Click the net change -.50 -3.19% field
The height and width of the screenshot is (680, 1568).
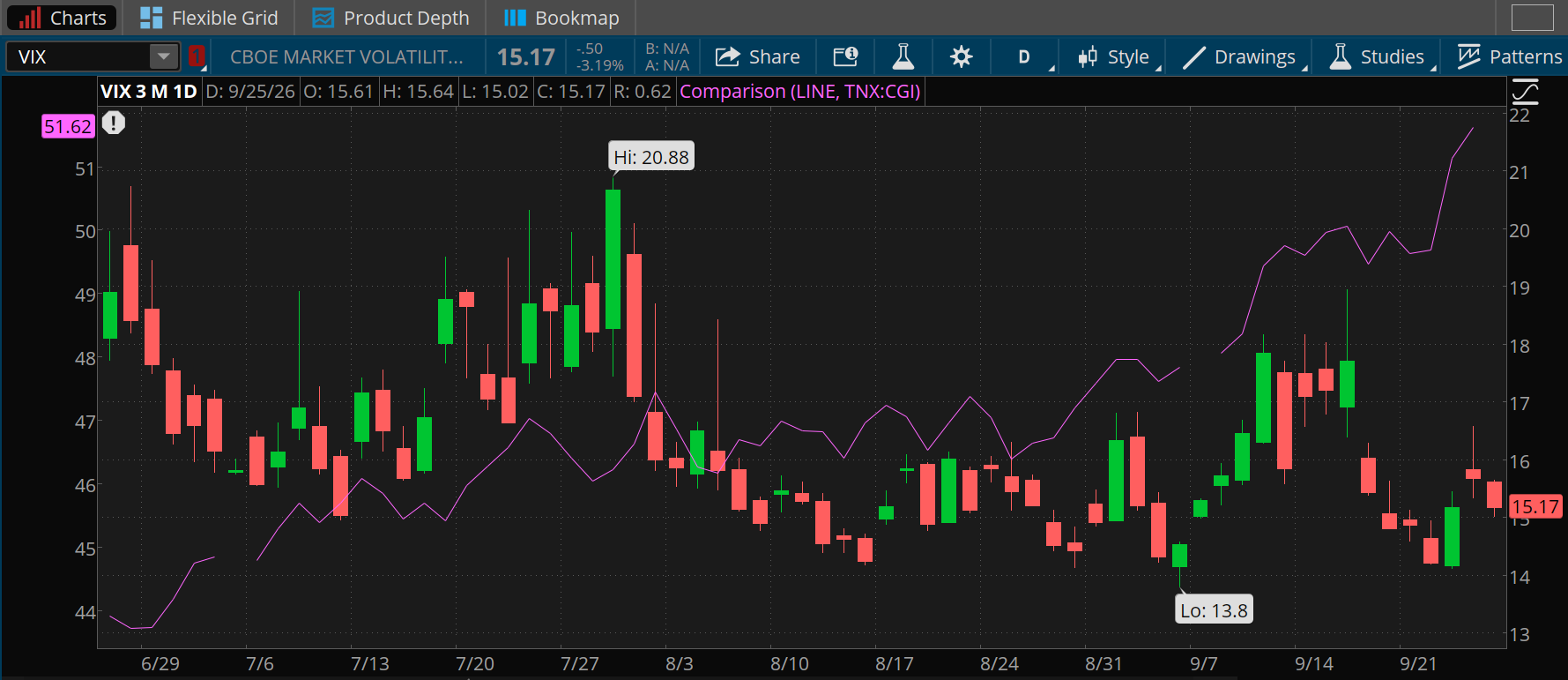(x=599, y=57)
